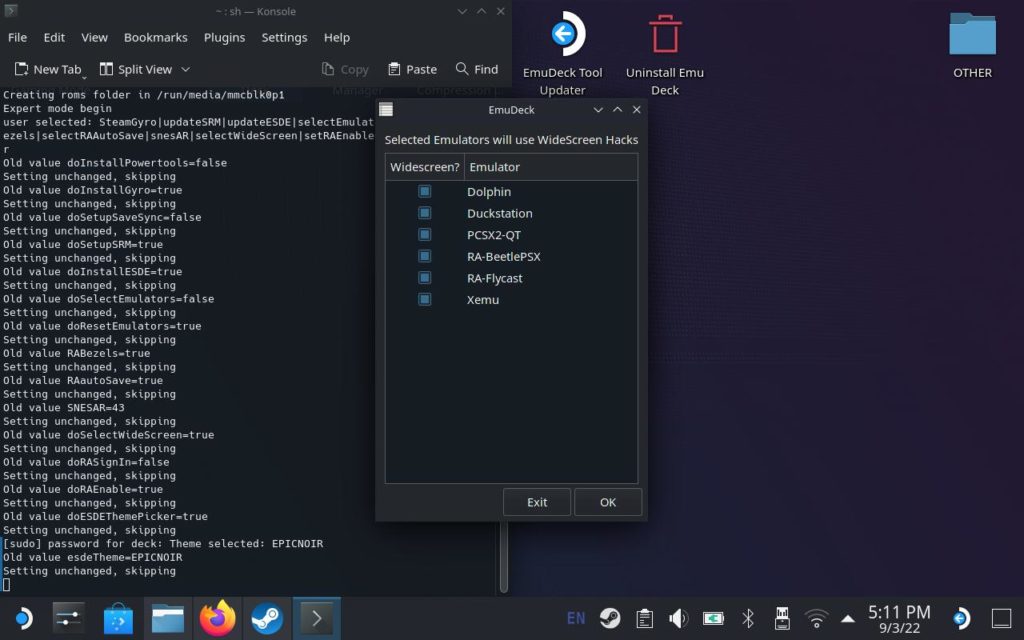
Task: Toggle the RA-Flycast widescreen checkbox
Action: tap(424, 278)
